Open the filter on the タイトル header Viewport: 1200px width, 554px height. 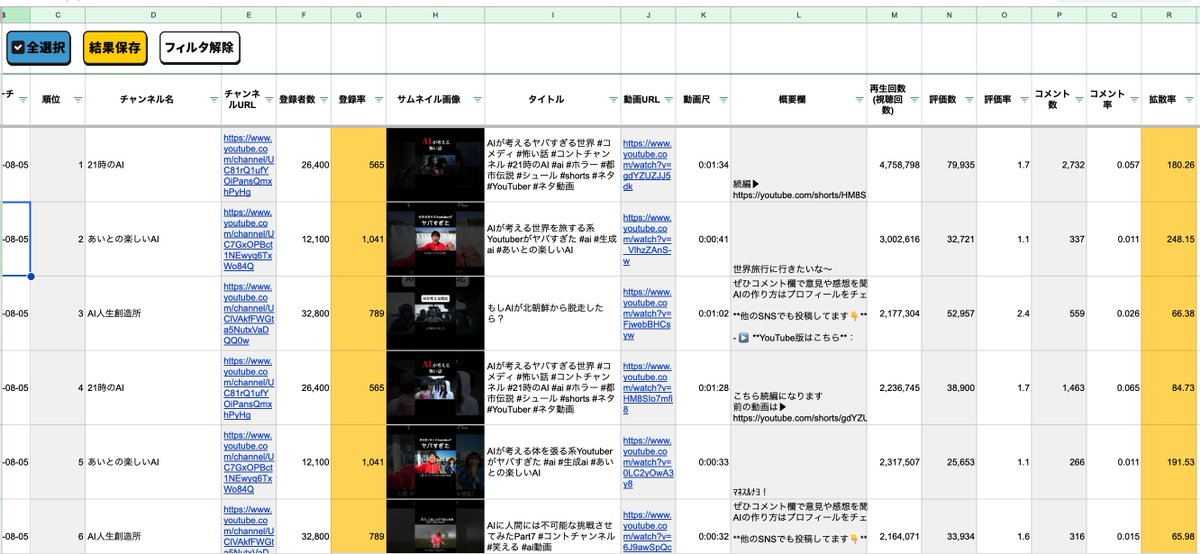coord(611,100)
